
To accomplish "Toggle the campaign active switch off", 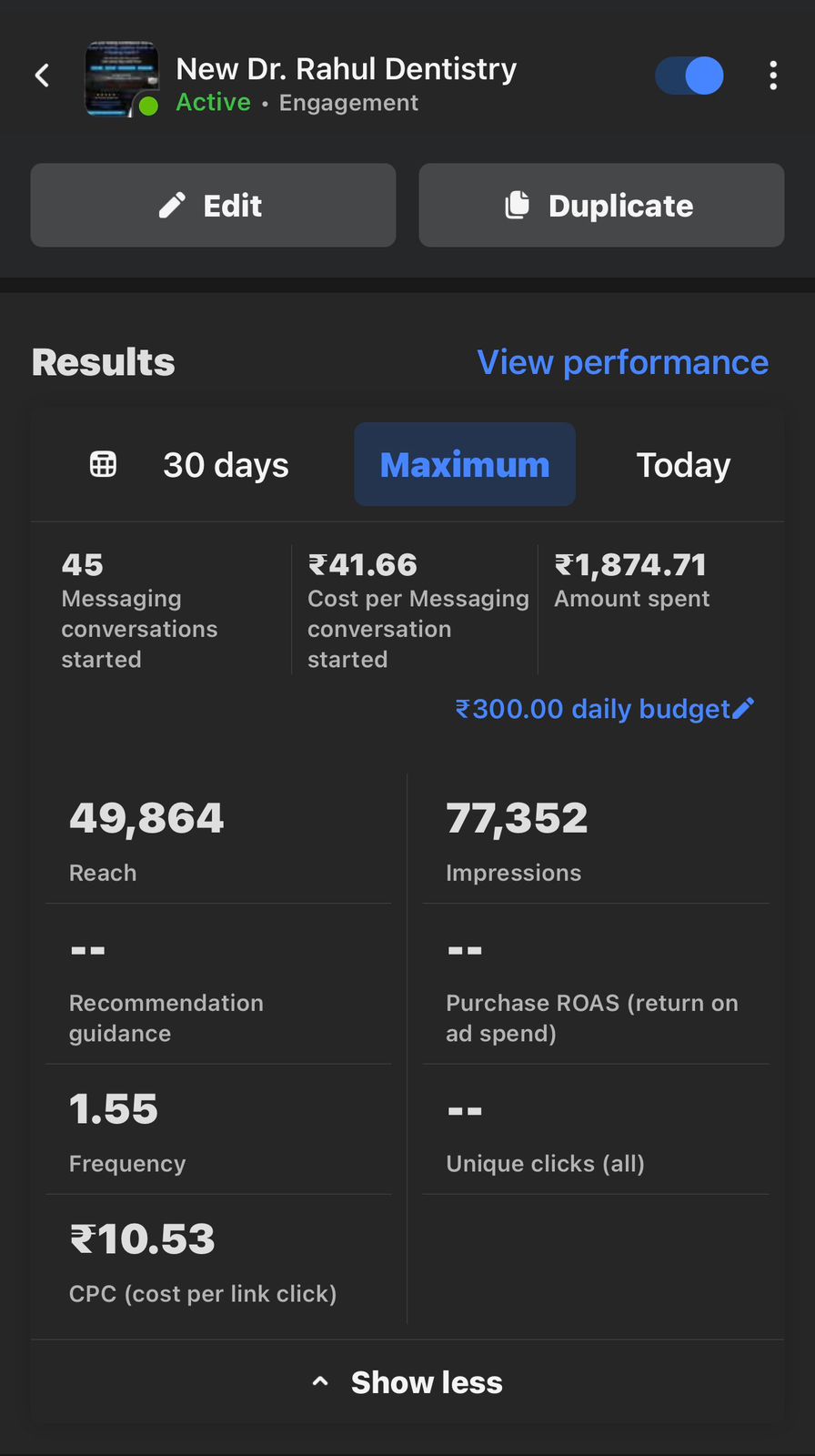I will pyautogui.click(x=690, y=76).
